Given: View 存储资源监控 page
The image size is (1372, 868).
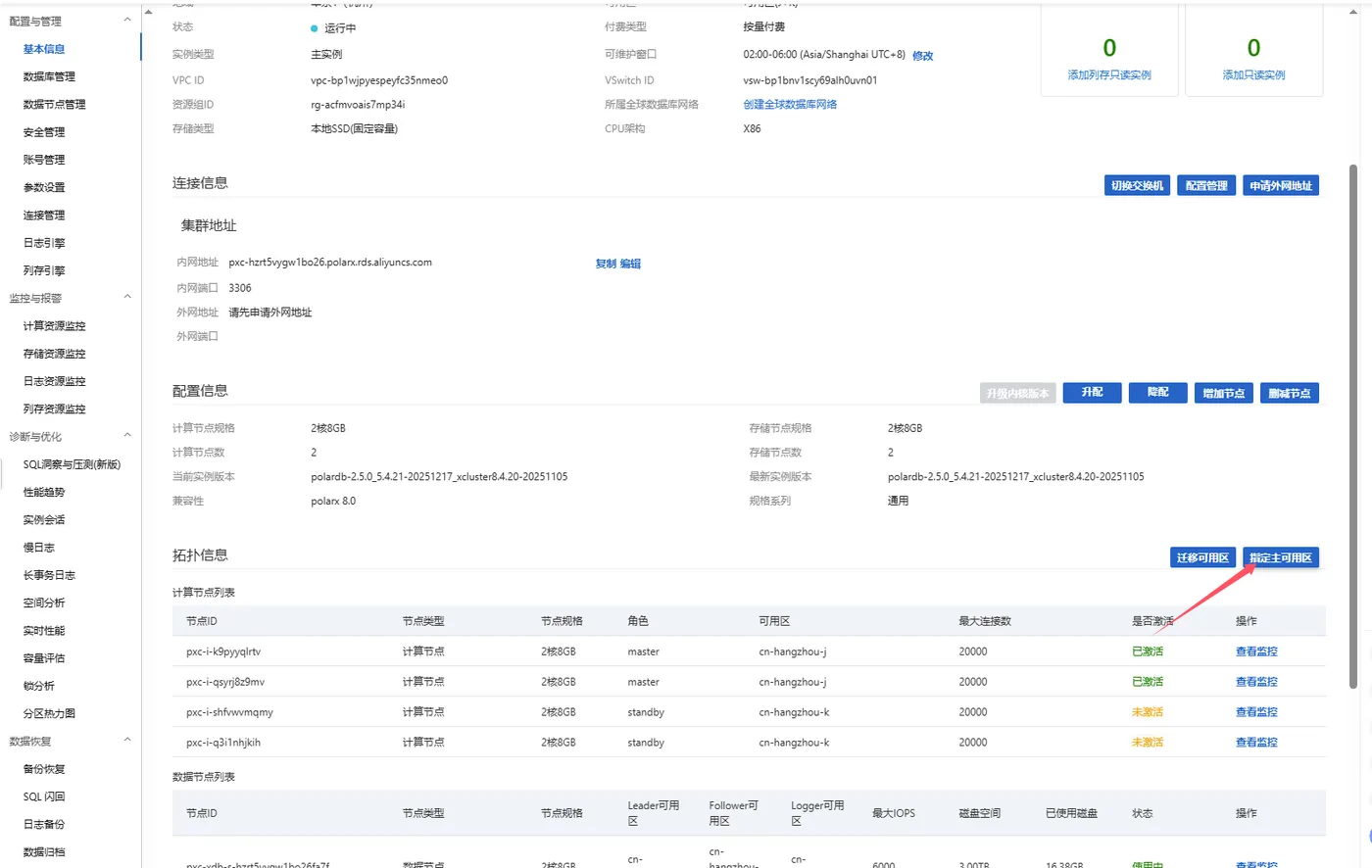Looking at the screenshot, I should point(55,354).
